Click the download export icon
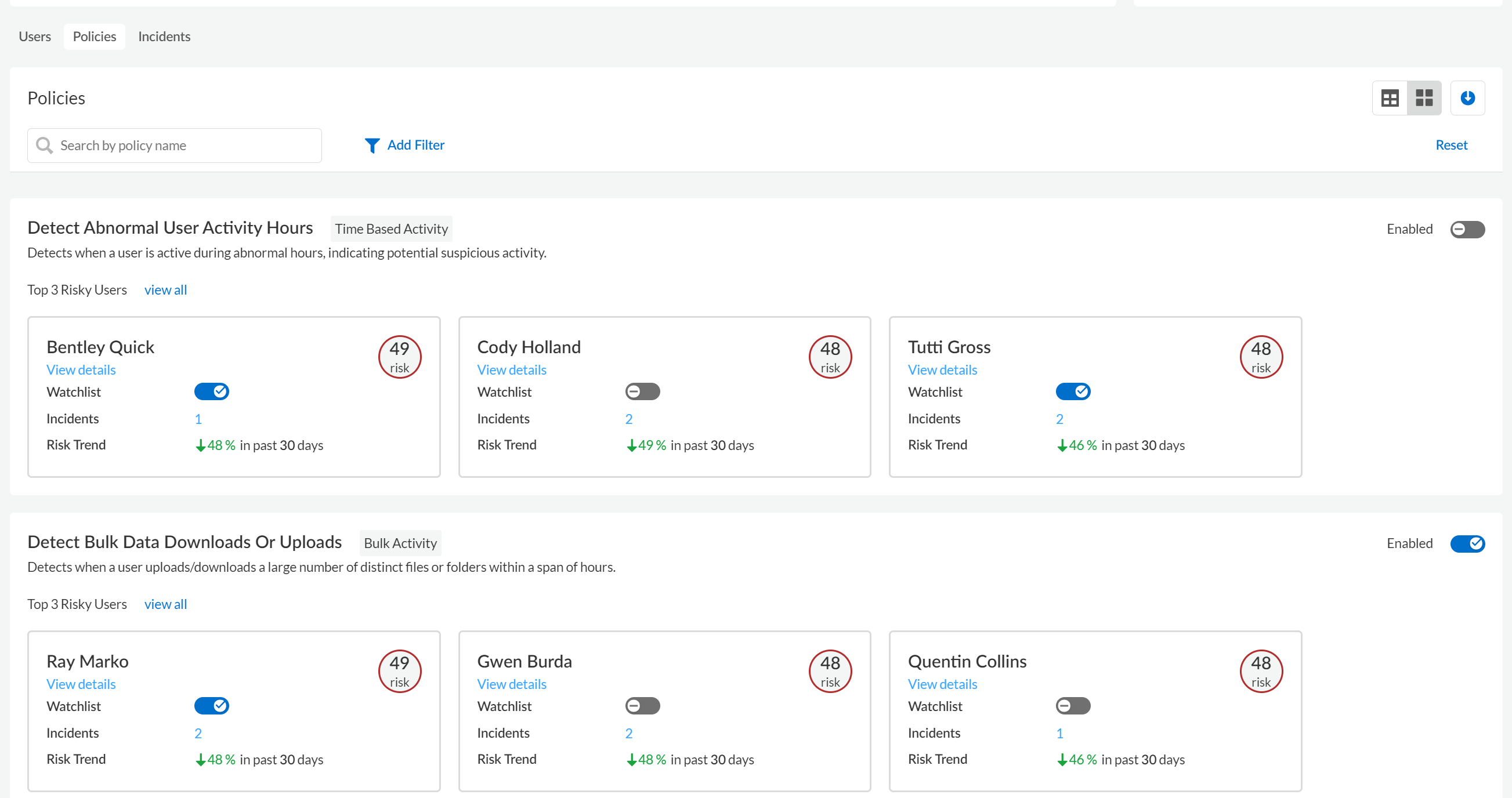The image size is (1512, 798). coord(1467,98)
